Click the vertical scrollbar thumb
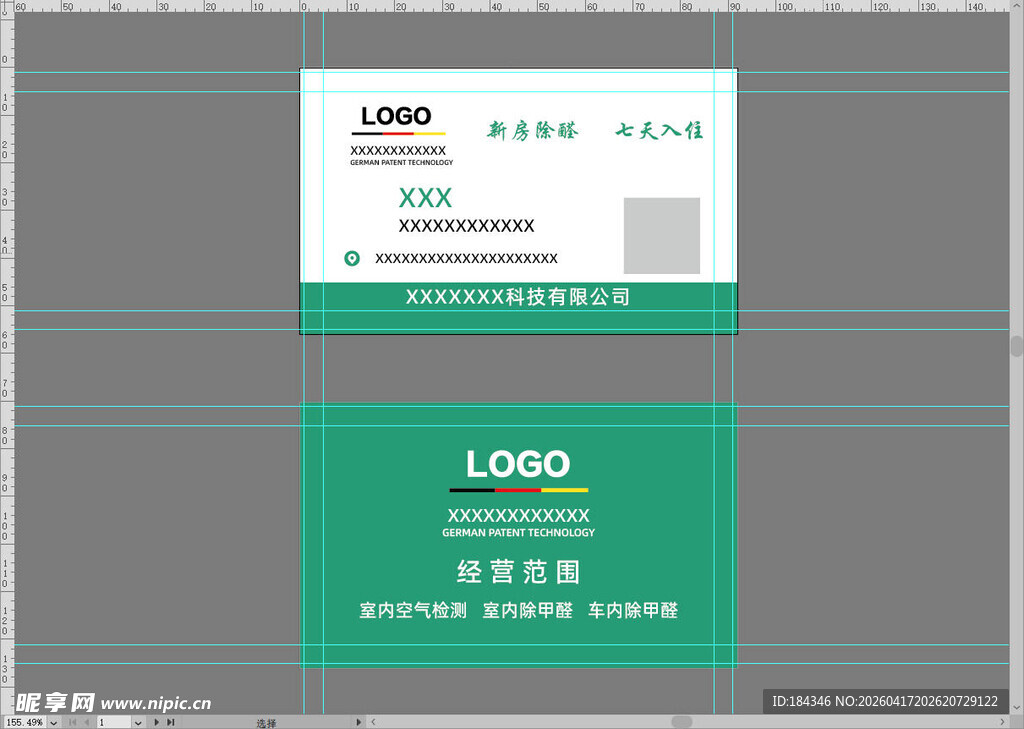The height and width of the screenshot is (729, 1024). point(1017,346)
